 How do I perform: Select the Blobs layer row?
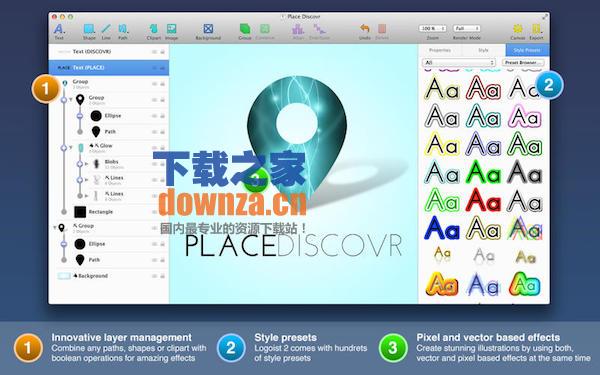(109, 164)
